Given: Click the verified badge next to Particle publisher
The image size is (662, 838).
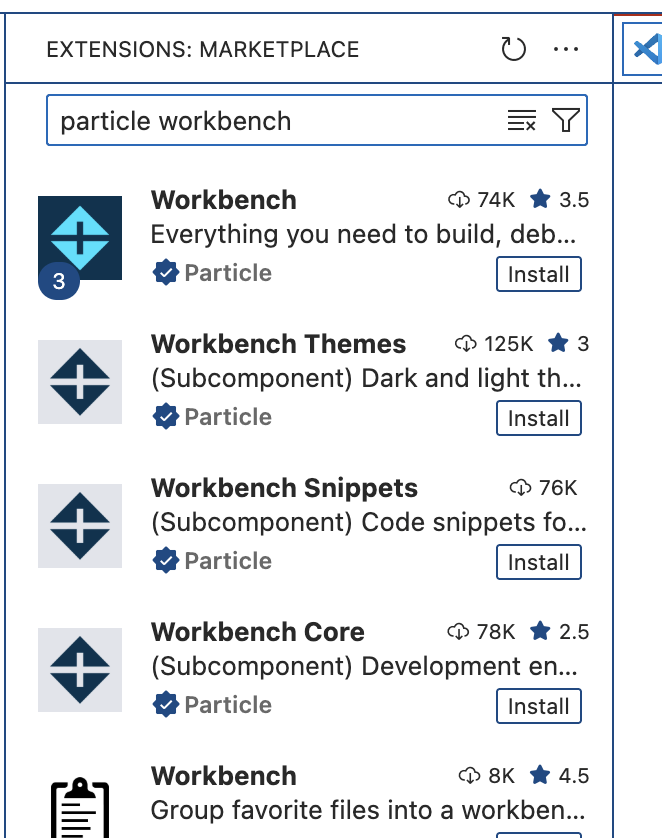Looking at the screenshot, I should (165, 273).
